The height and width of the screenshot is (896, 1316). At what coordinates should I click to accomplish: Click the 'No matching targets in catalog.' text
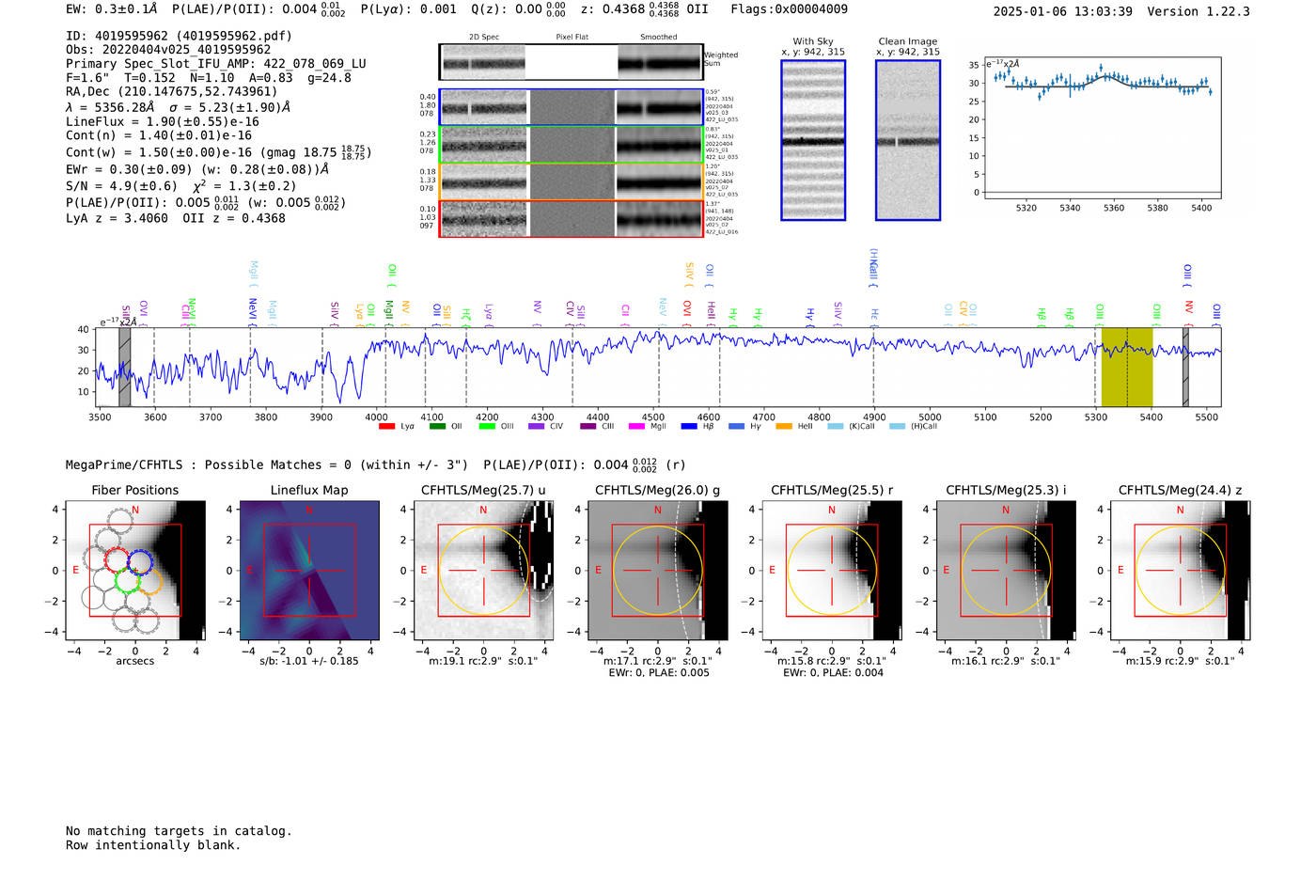point(179,831)
